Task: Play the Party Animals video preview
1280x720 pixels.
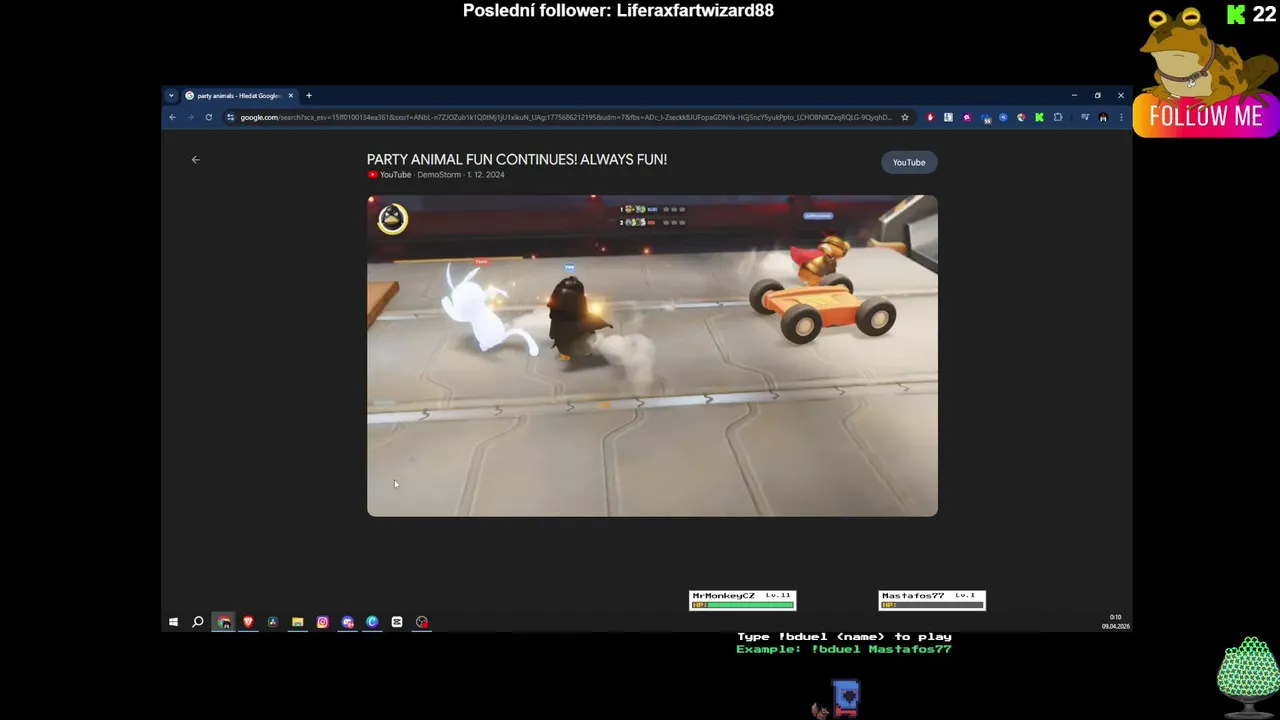Action: coord(652,356)
